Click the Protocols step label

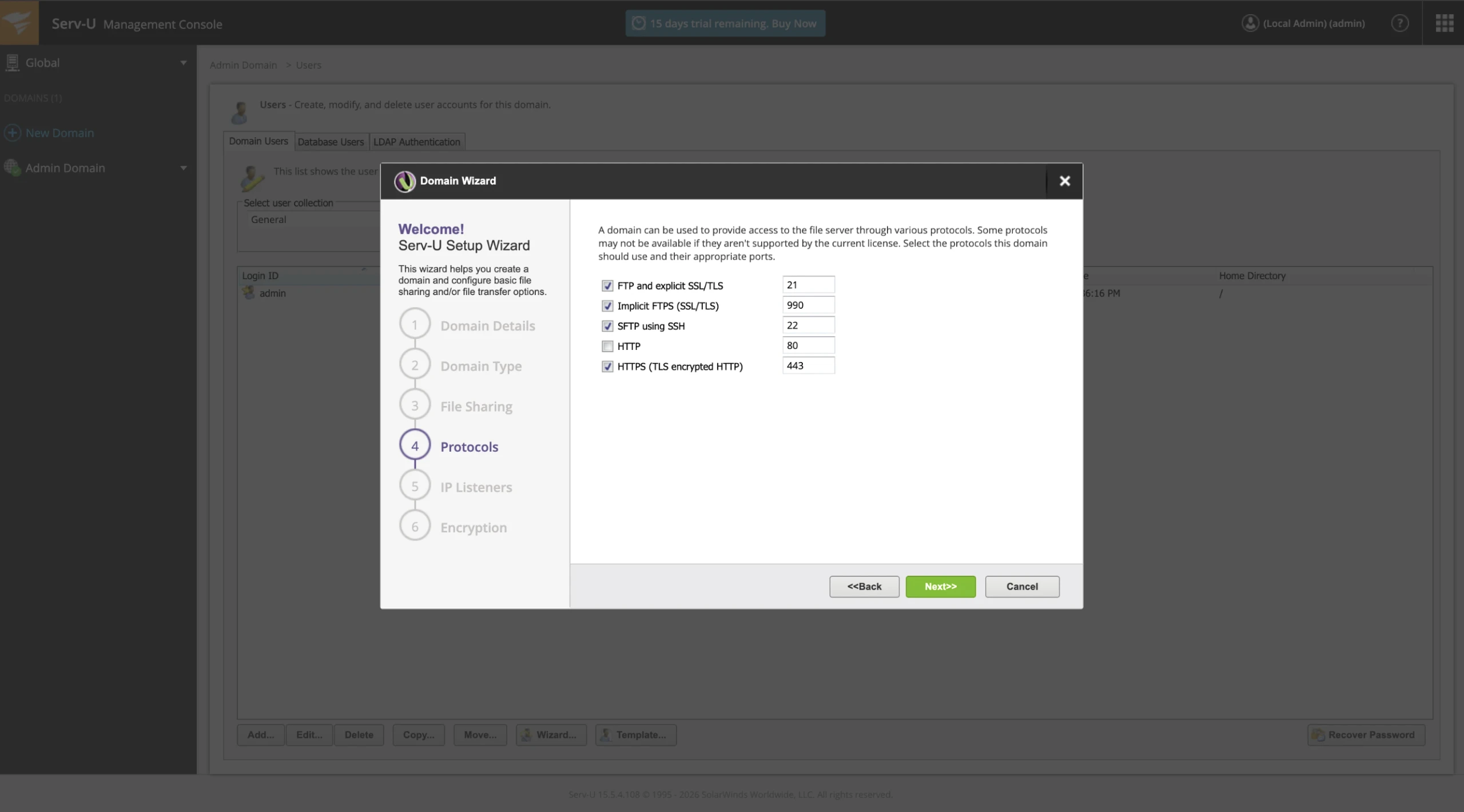point(469,447)
